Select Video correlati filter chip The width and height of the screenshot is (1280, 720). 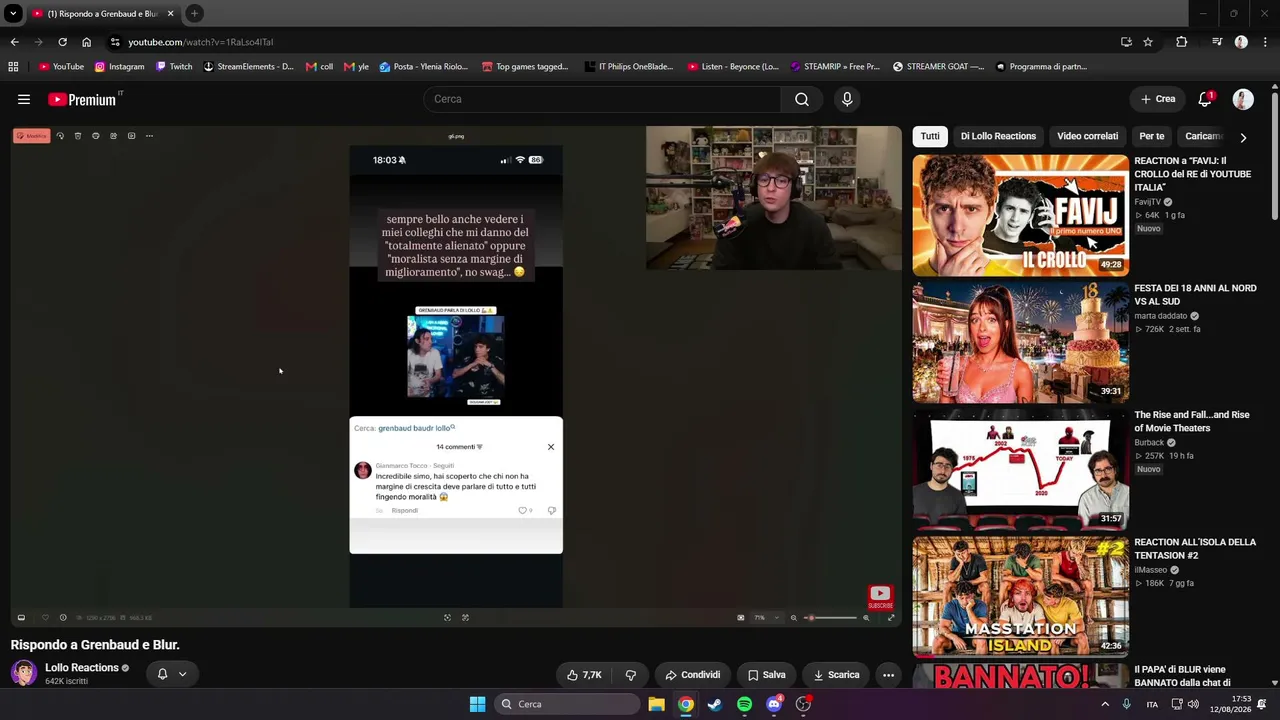tap(1087, 136)
